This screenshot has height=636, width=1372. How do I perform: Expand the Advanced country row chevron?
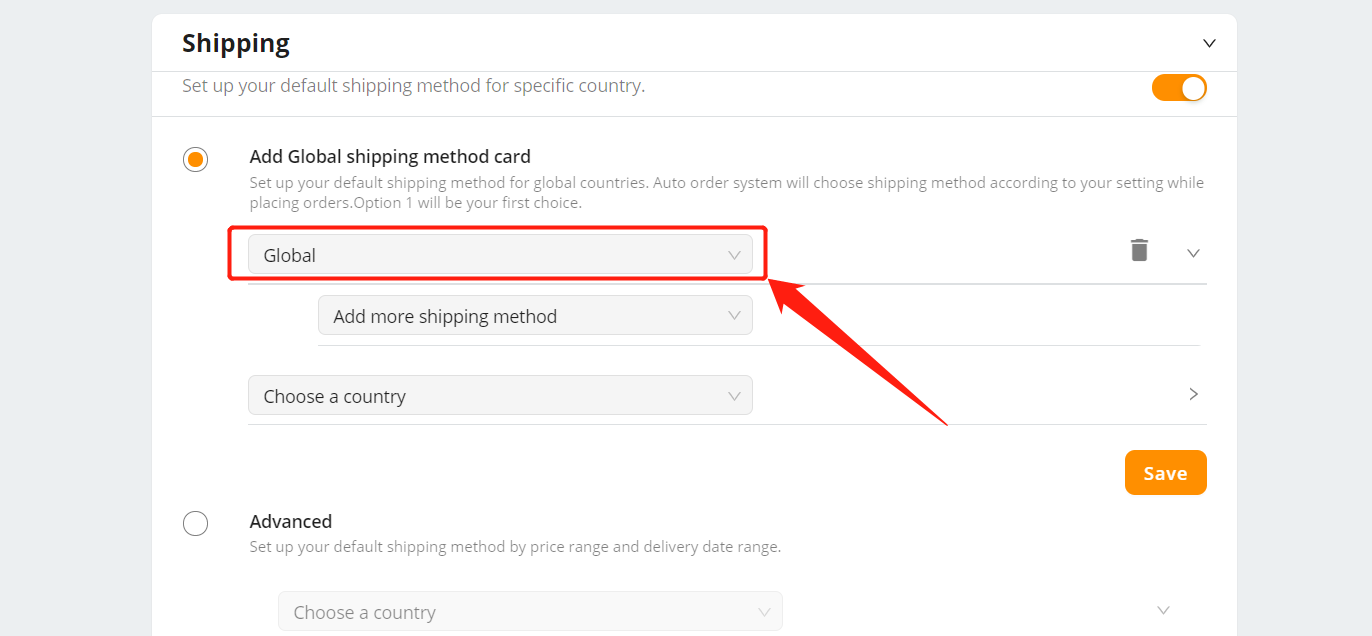[1163, 610]
